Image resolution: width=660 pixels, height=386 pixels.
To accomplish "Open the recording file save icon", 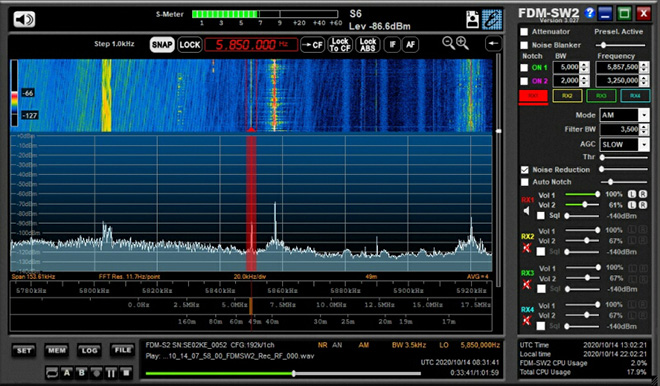I will pyautogui.click(x=473, y=19).
